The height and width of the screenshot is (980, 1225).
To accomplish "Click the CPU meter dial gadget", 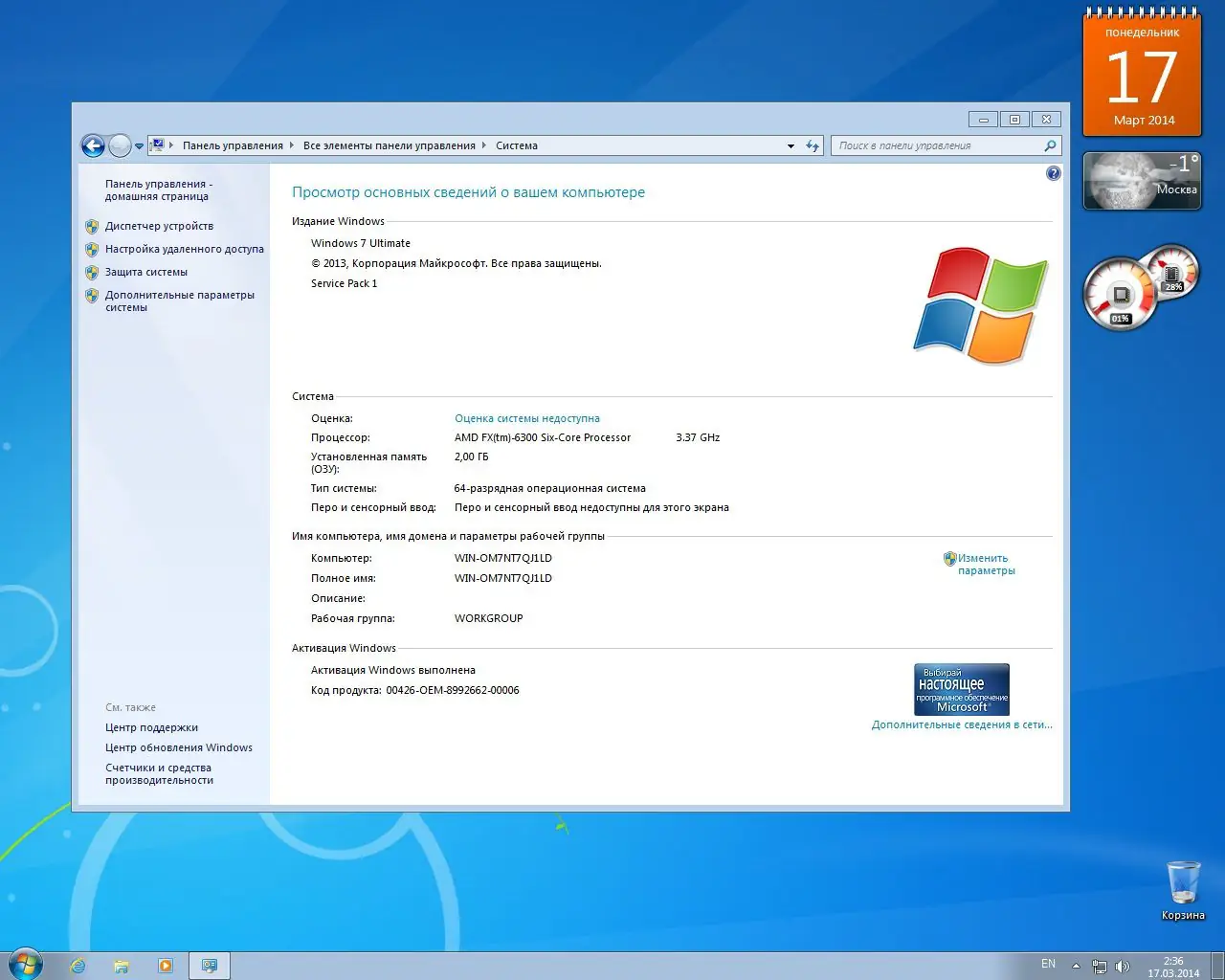I will (x=1121, y=294).
